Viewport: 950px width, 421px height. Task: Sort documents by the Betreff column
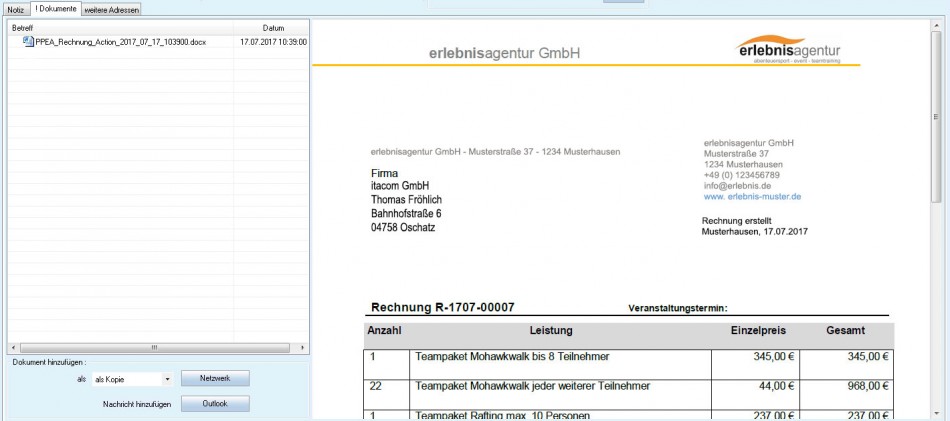120,28
